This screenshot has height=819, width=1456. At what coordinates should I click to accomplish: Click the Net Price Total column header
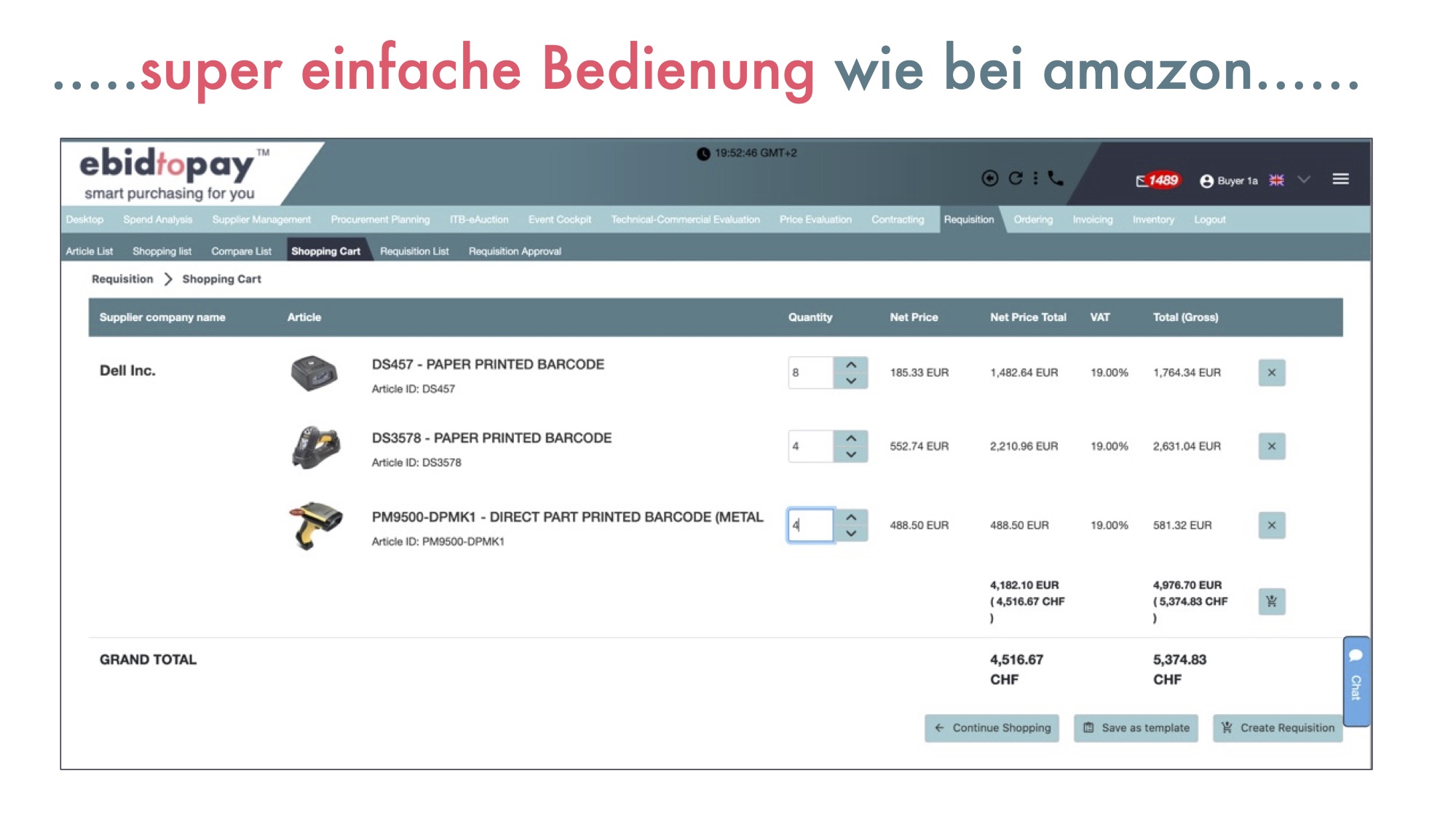[x=1028, y=317]
